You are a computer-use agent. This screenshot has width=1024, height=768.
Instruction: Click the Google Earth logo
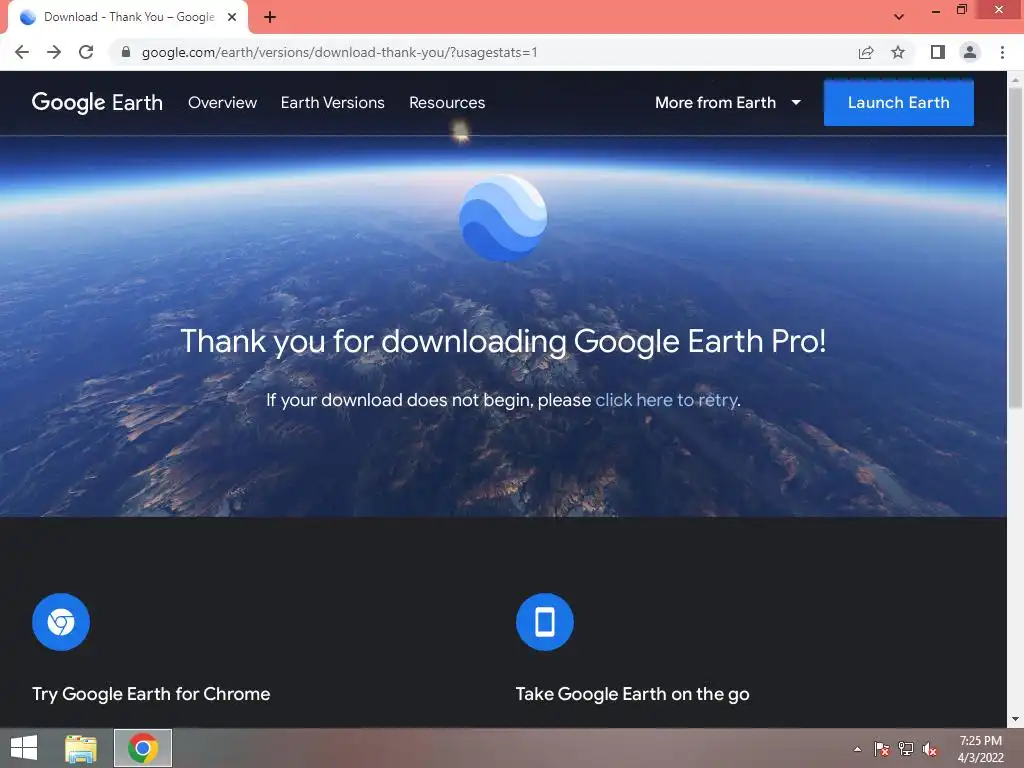pos(97,103)
